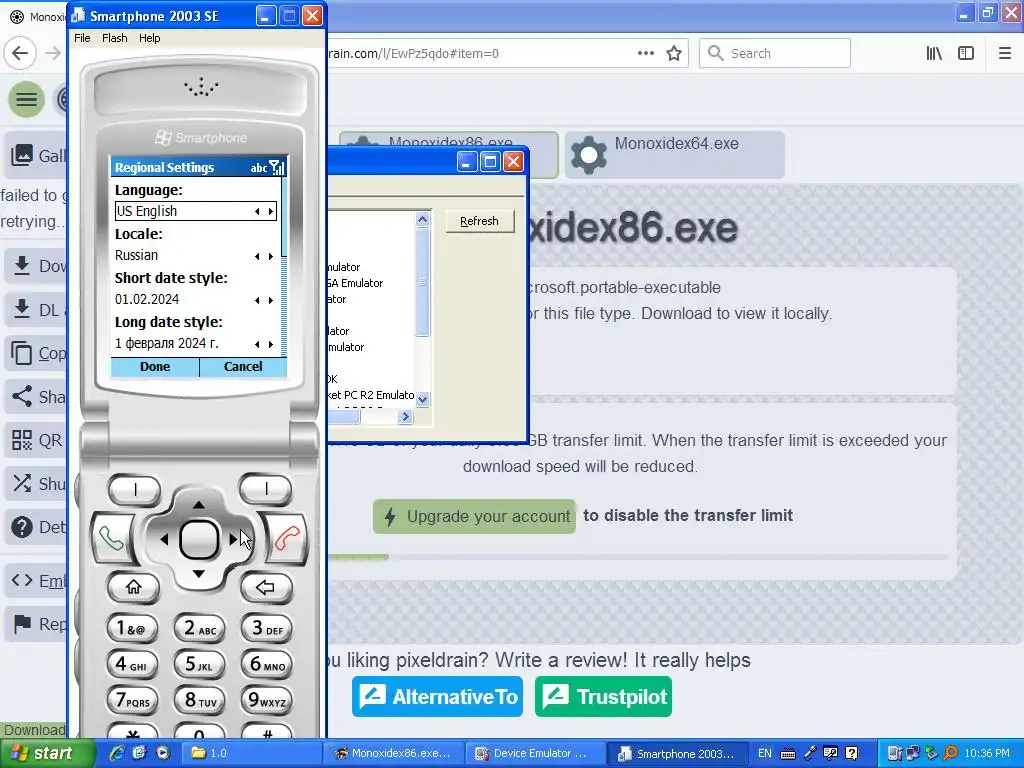
Task: Click horizontal scroll-right arrow in Emulator Manager
Action: click(406, 417)
